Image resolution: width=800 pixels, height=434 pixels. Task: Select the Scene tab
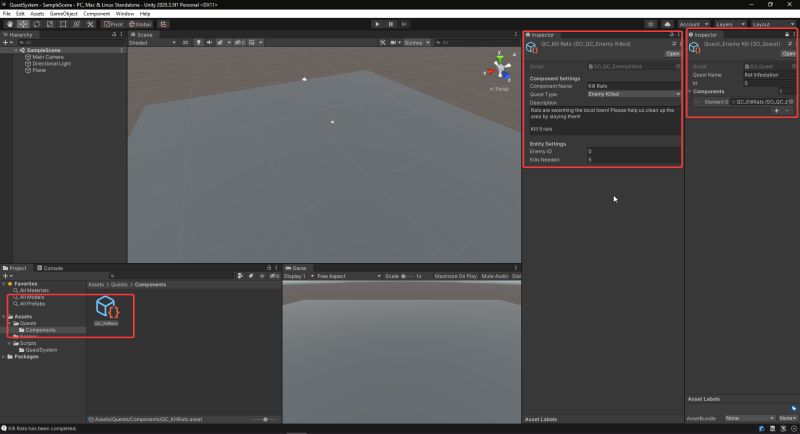click(141, 35)
